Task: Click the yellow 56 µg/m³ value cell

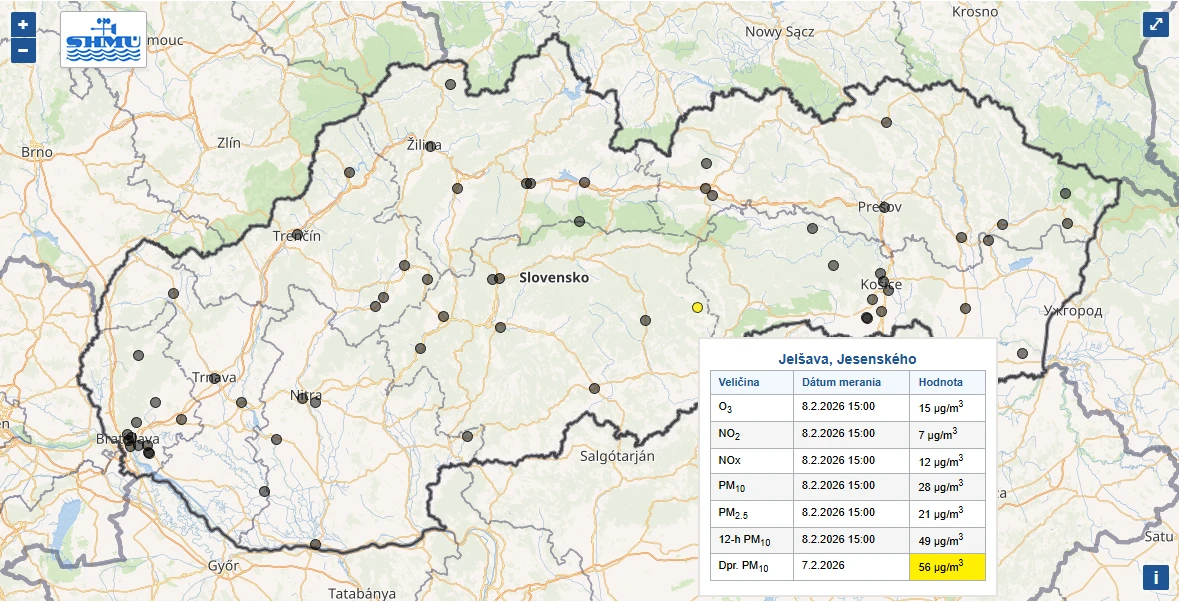Action: (x=946, y=566)
